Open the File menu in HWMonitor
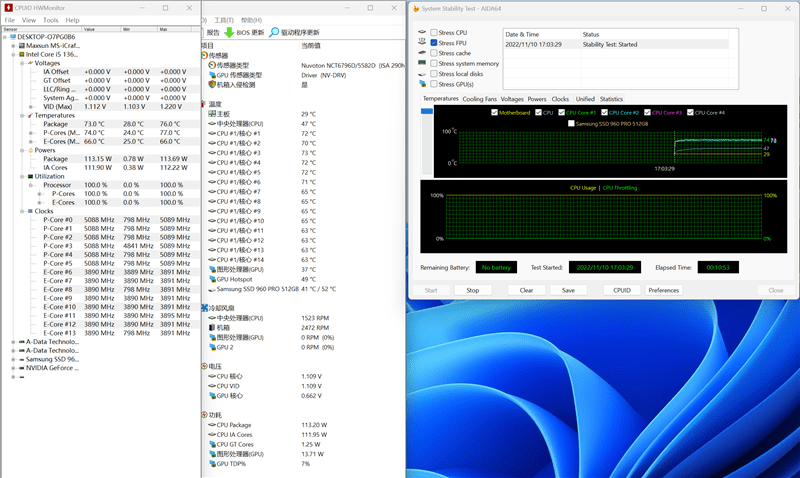The width and height of the screenshot is (800, 478). coord(10,20)
